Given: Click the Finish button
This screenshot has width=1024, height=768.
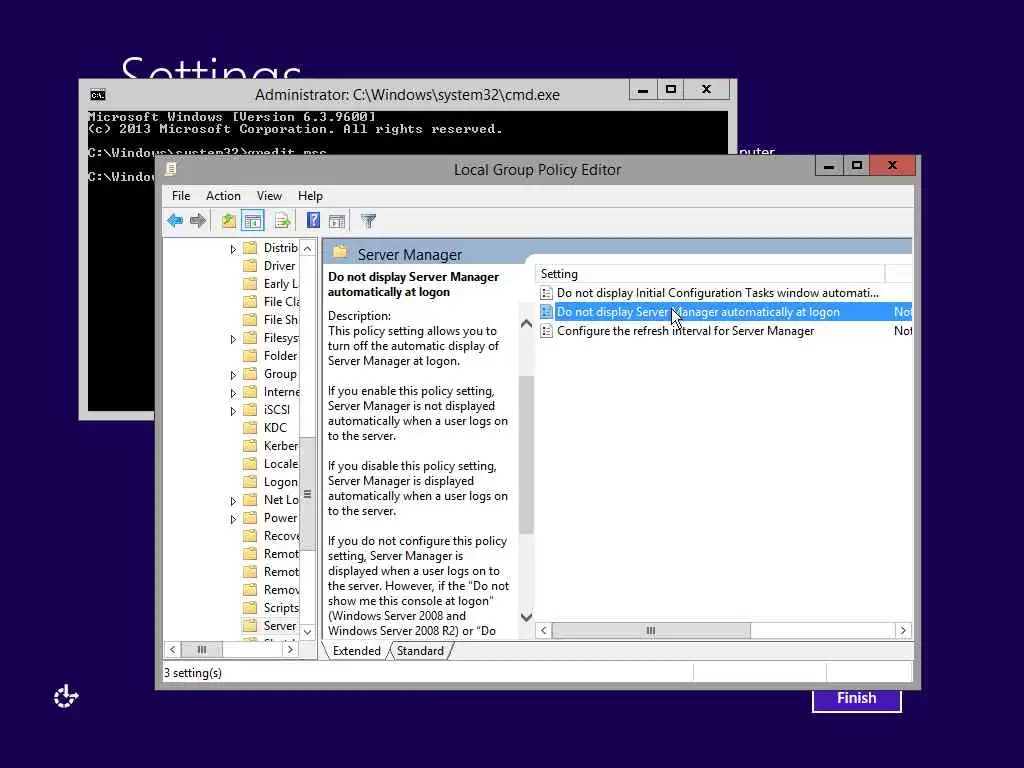Looking at the screenshot, I should 856,699.
